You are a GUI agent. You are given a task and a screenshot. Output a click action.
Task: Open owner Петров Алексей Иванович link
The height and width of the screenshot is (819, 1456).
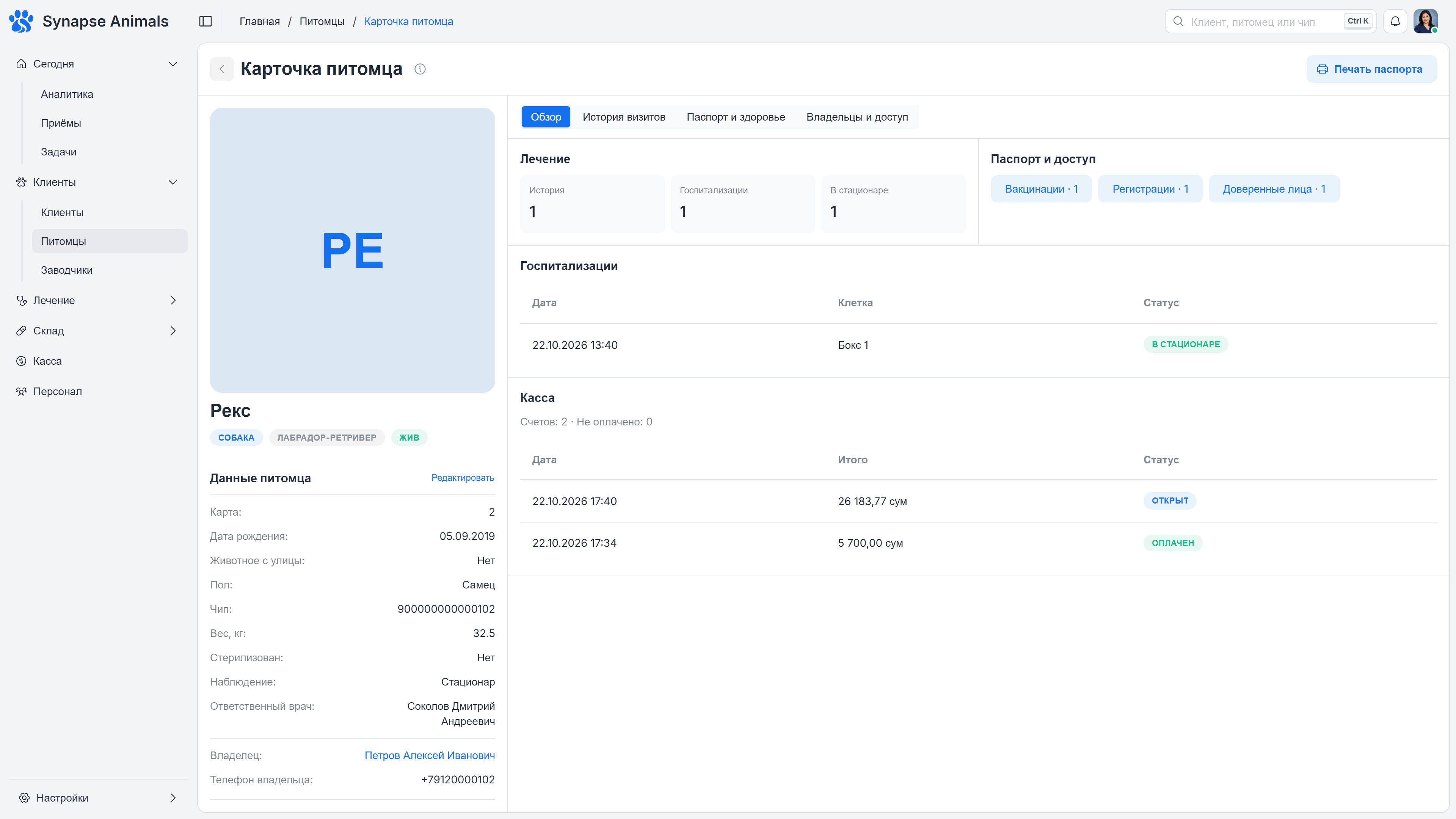click(x=430, y=755)
